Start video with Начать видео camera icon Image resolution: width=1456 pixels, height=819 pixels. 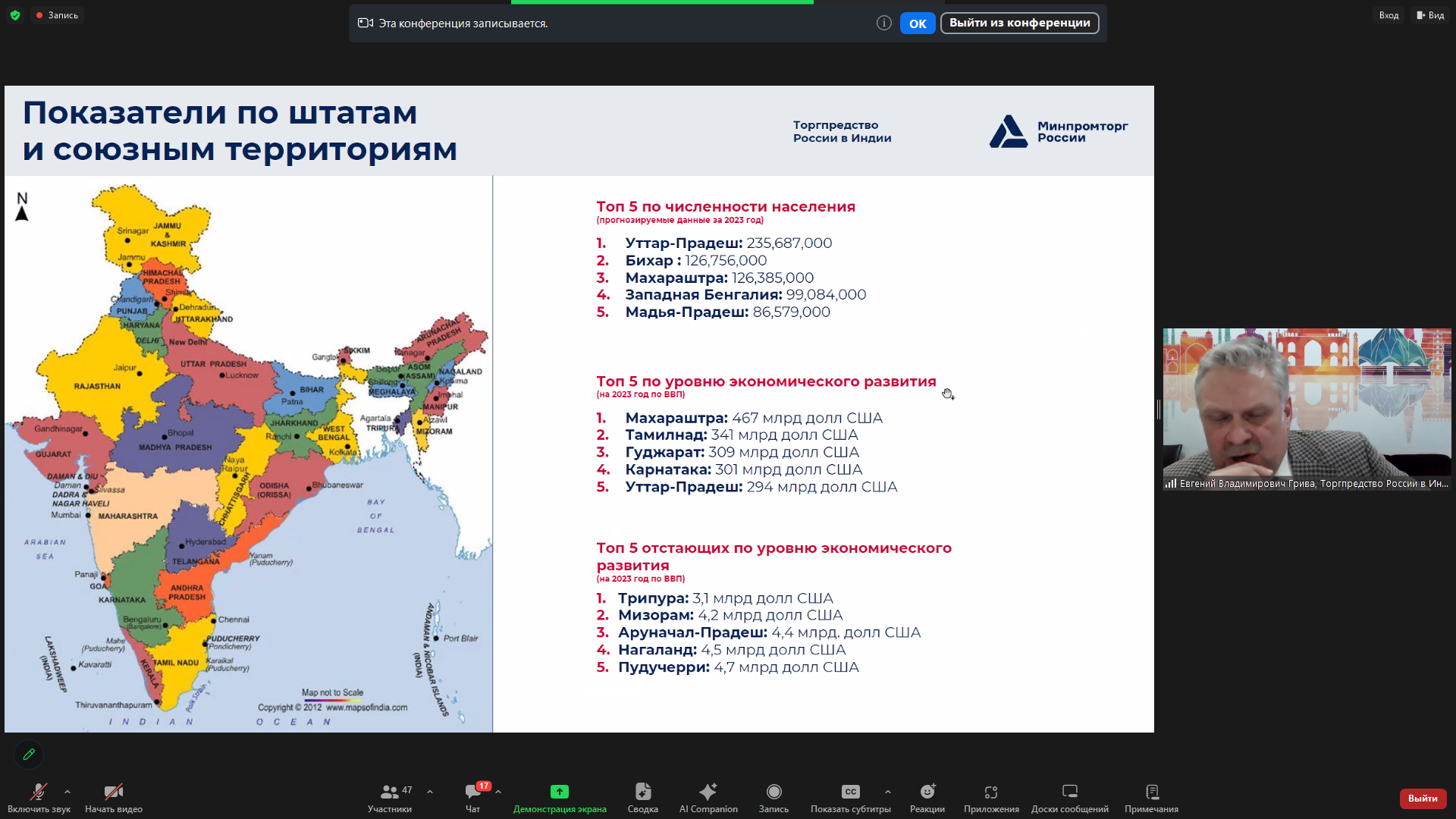coord(114,792)
